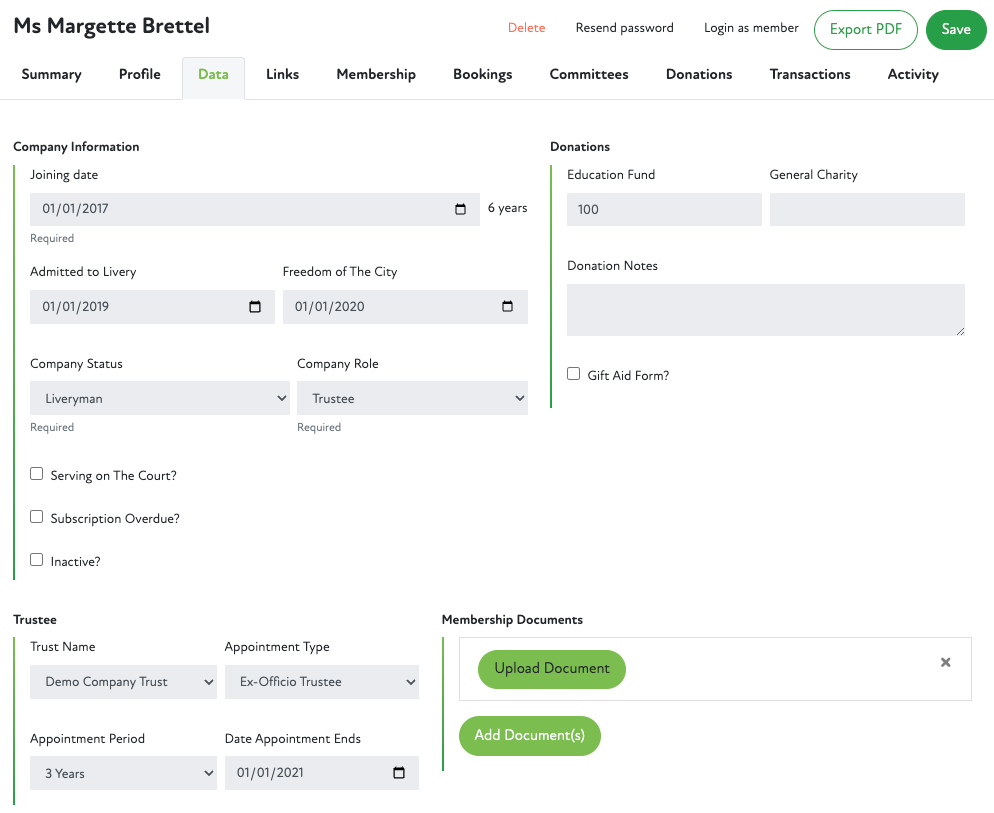Open the Joining date calendar picker icon
994x813 pixels.
460,209
